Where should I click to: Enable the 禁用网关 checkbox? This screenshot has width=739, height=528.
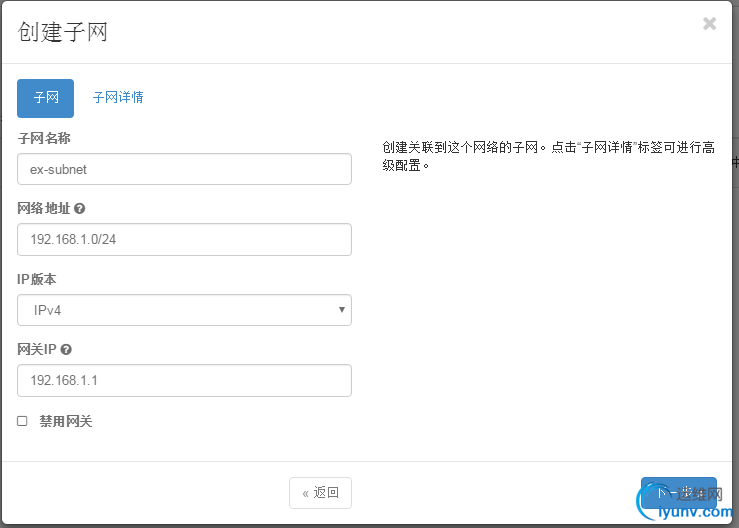click(x=22, y=422)
